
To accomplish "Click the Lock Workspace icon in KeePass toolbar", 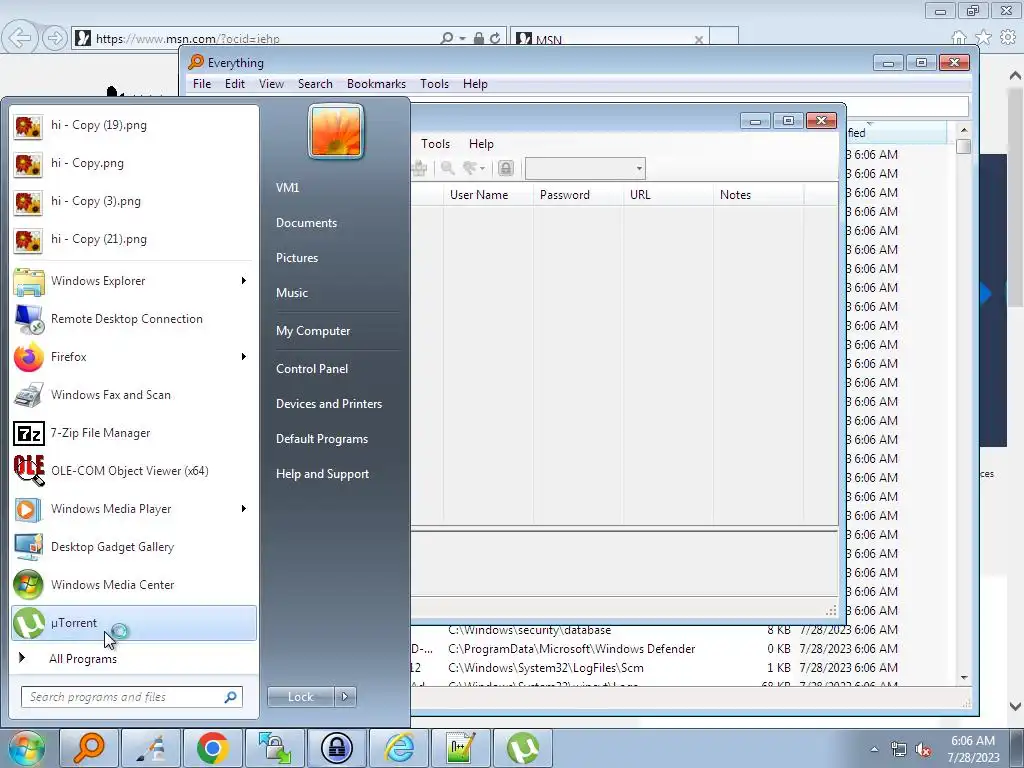I will (x=505, y=168).
